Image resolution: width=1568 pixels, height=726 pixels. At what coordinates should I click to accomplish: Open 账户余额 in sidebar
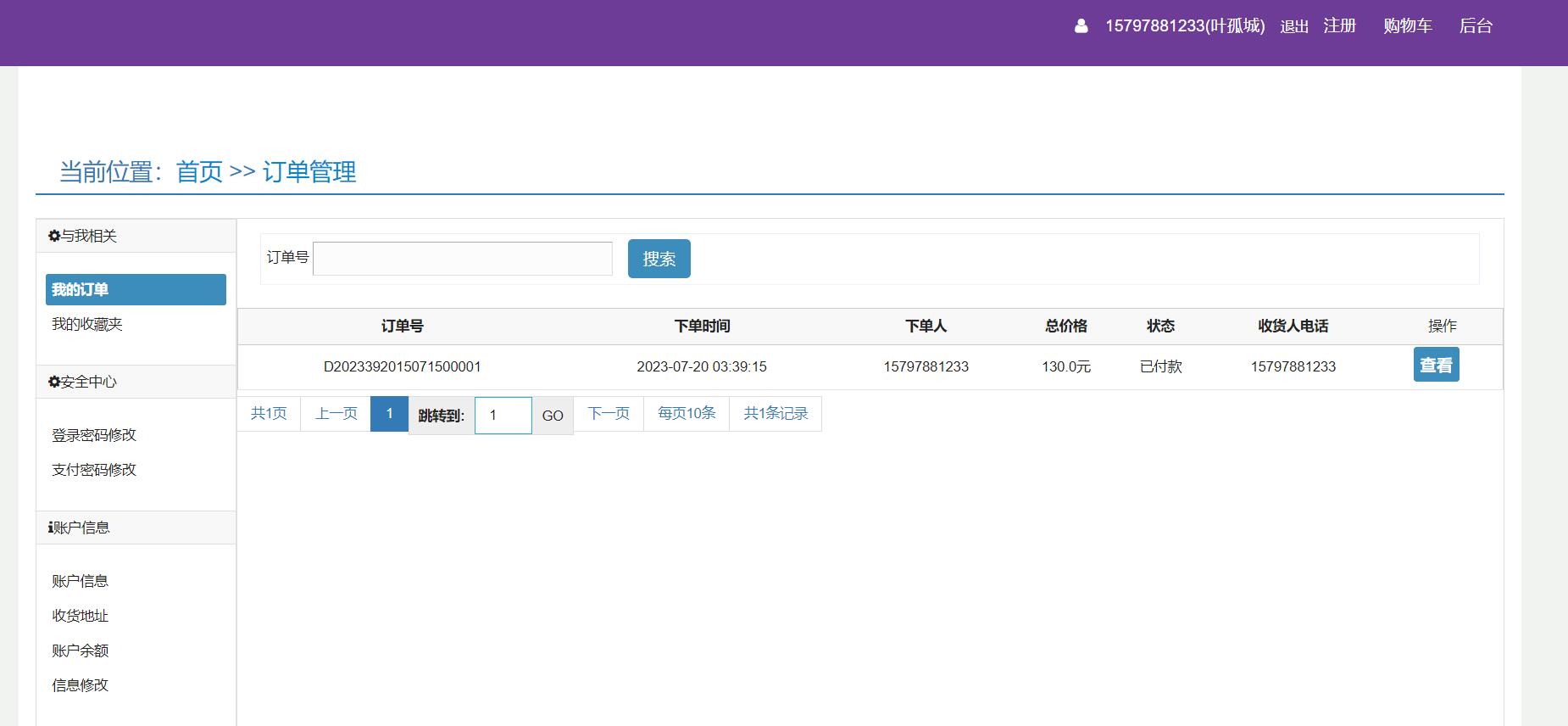point(80,651)
